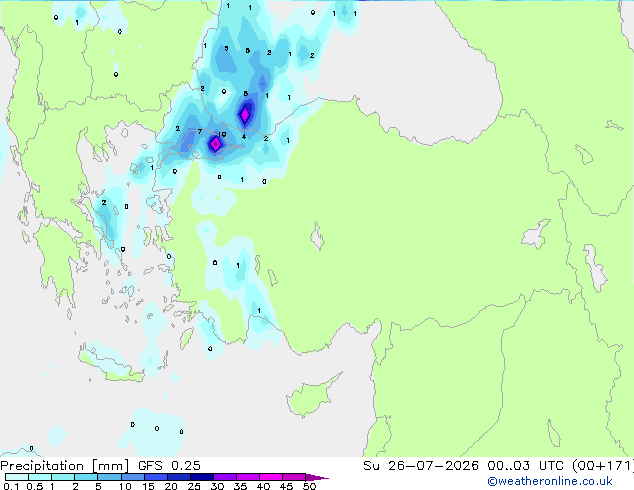Click the 1–2 mm legend color box
Viewport: 634px width, 490px height.
tap(63, 477)
